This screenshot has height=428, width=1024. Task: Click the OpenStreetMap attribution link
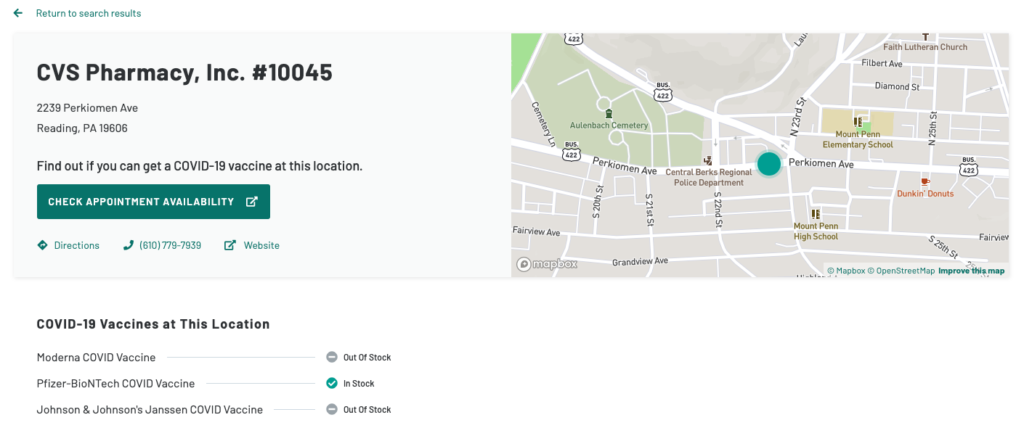901,271
